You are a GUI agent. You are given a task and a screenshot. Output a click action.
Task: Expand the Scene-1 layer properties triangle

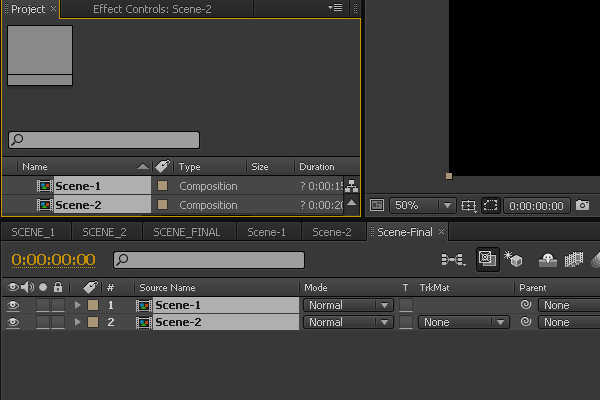78,305
